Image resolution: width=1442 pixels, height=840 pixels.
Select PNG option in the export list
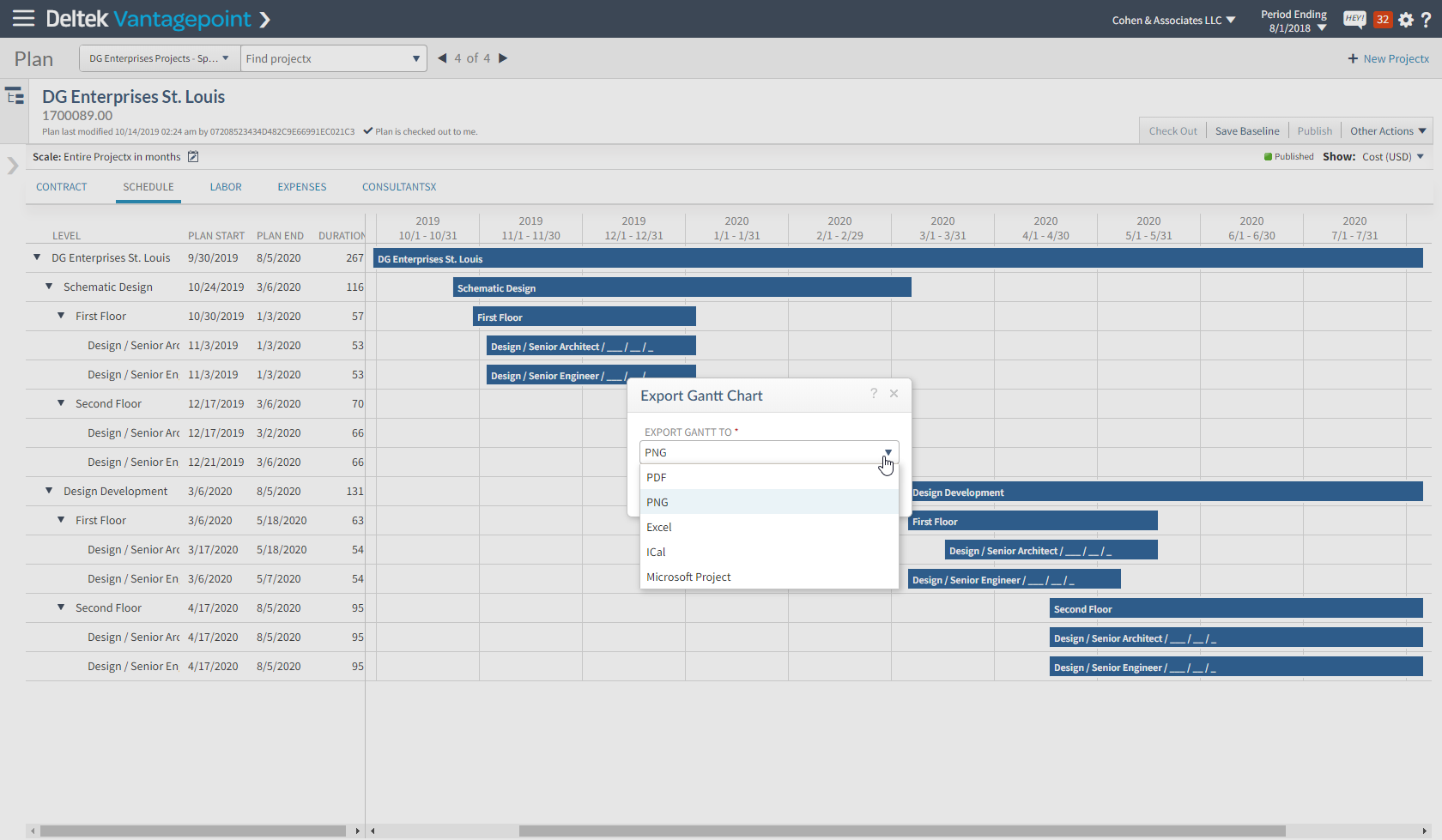click(x=769, y=502)
